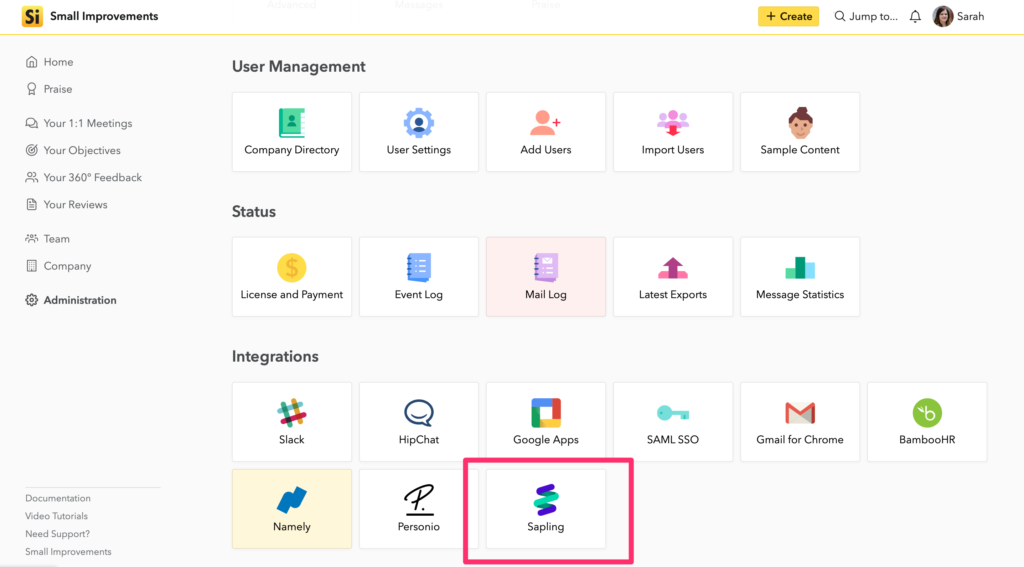Open Your 360° Feedback in sidebar

point(84,178)
